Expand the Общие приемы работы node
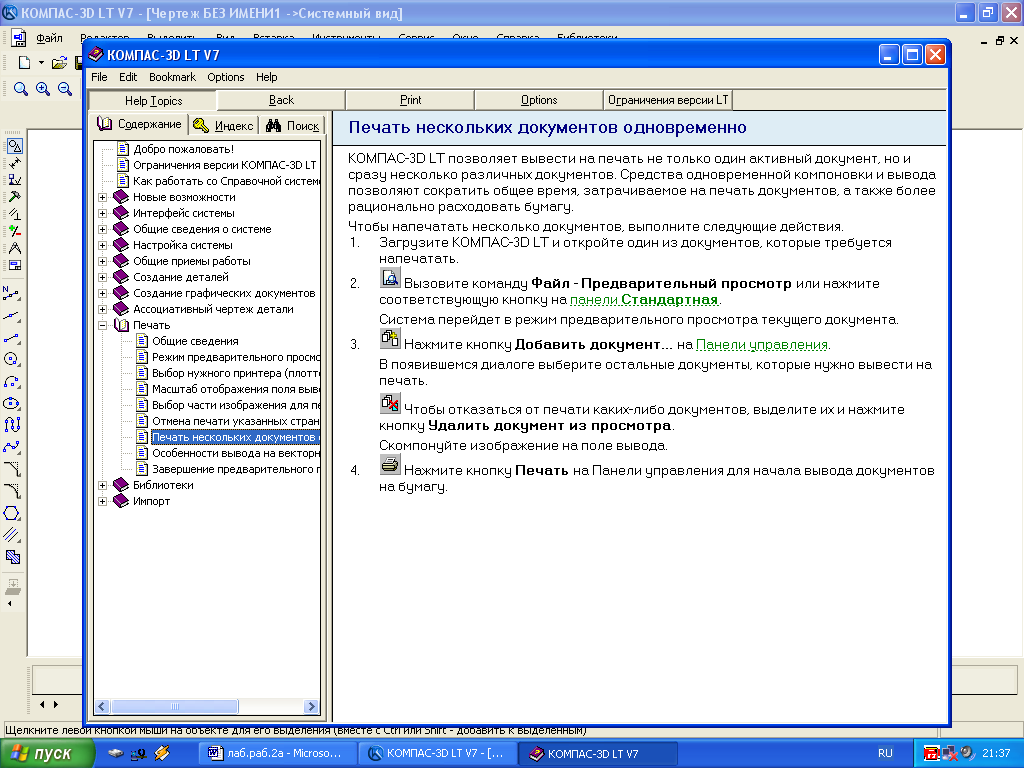The image size is (1024, 768). coord(103,261)
